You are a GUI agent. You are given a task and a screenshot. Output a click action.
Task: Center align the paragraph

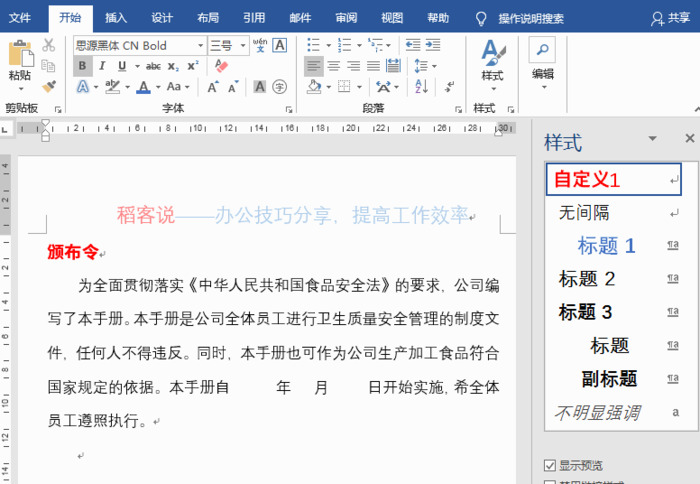[333, 67]
